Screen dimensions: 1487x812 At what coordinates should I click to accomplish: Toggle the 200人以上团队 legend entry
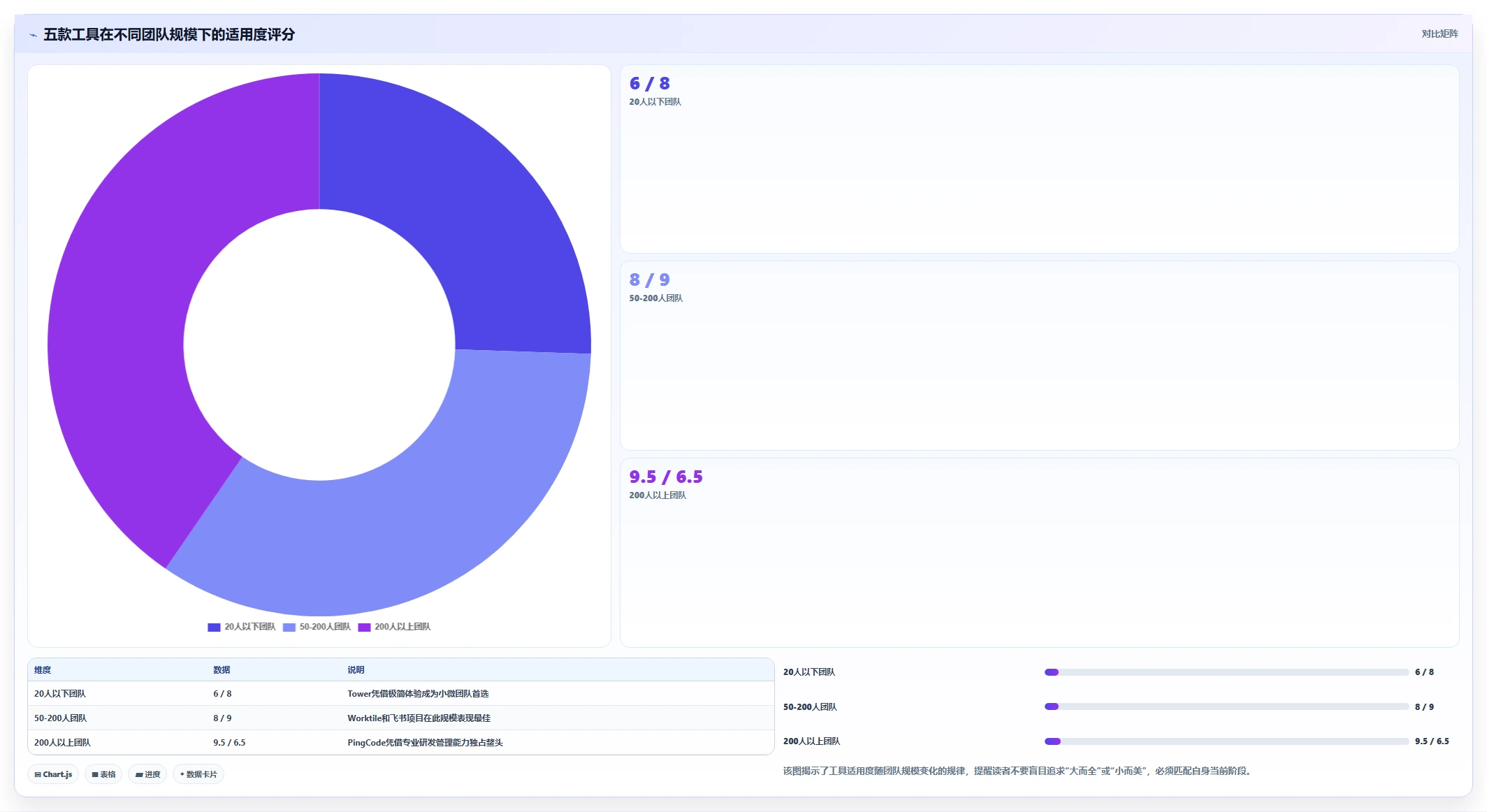click(394, 627)
